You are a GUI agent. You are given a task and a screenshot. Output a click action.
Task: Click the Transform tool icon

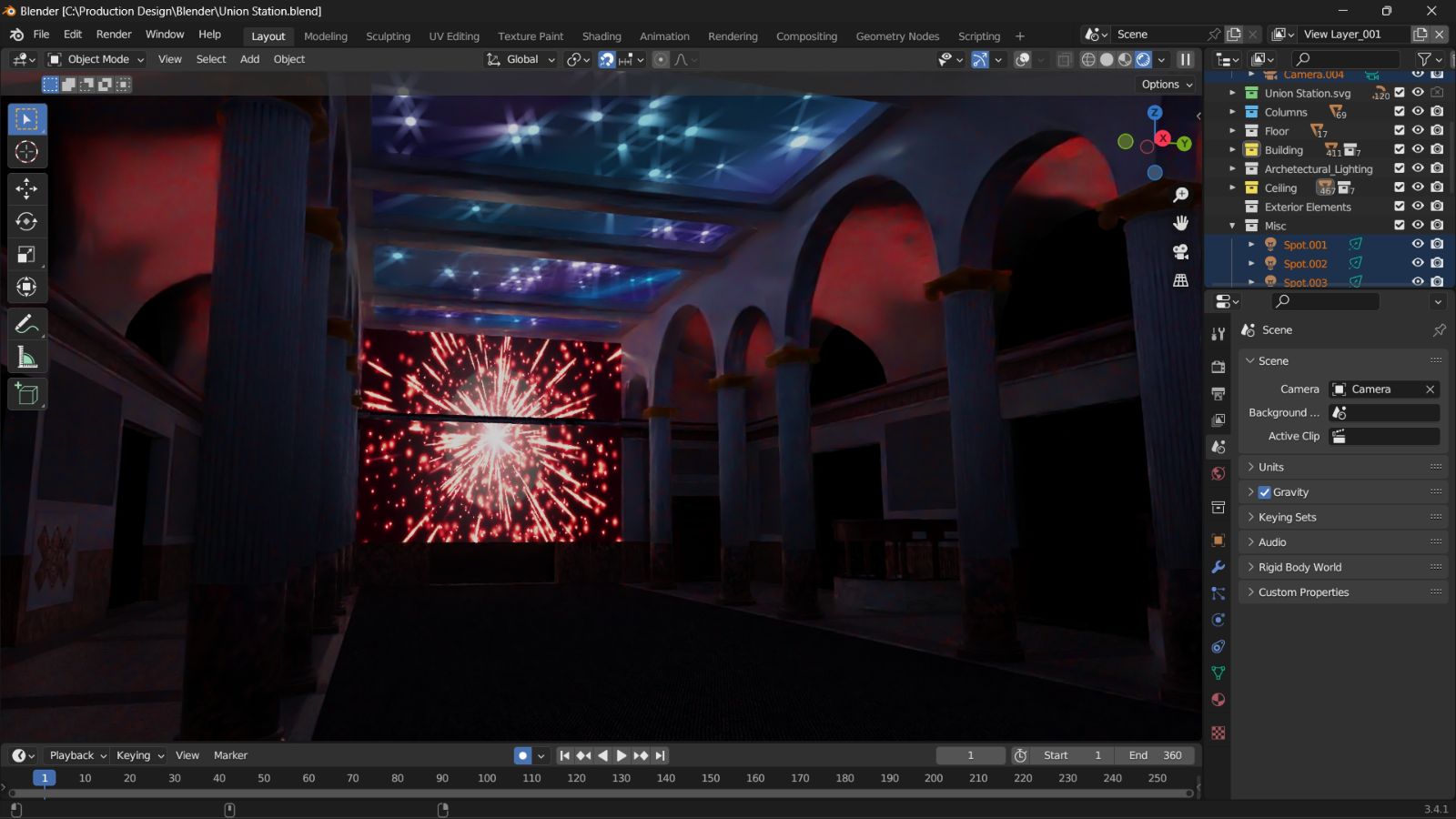pyautogui.click(x=26, y=288)
